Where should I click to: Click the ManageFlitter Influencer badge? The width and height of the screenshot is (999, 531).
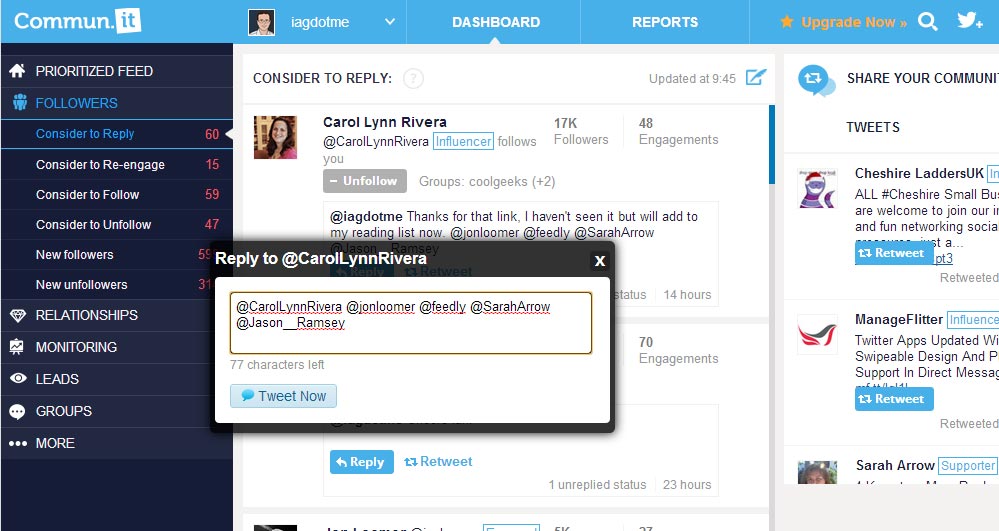[x=972, y=319]
